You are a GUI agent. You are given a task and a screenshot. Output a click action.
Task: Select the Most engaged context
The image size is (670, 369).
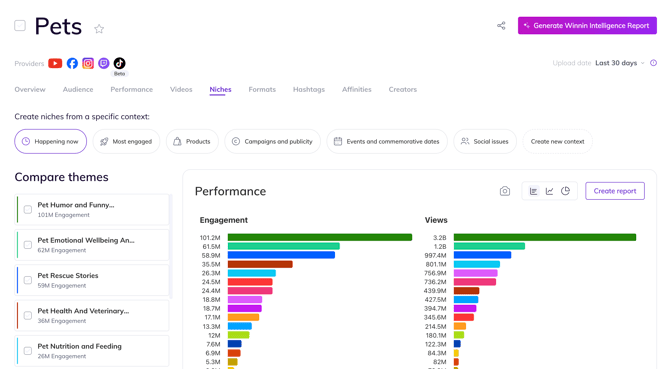(x=126, y=141)
